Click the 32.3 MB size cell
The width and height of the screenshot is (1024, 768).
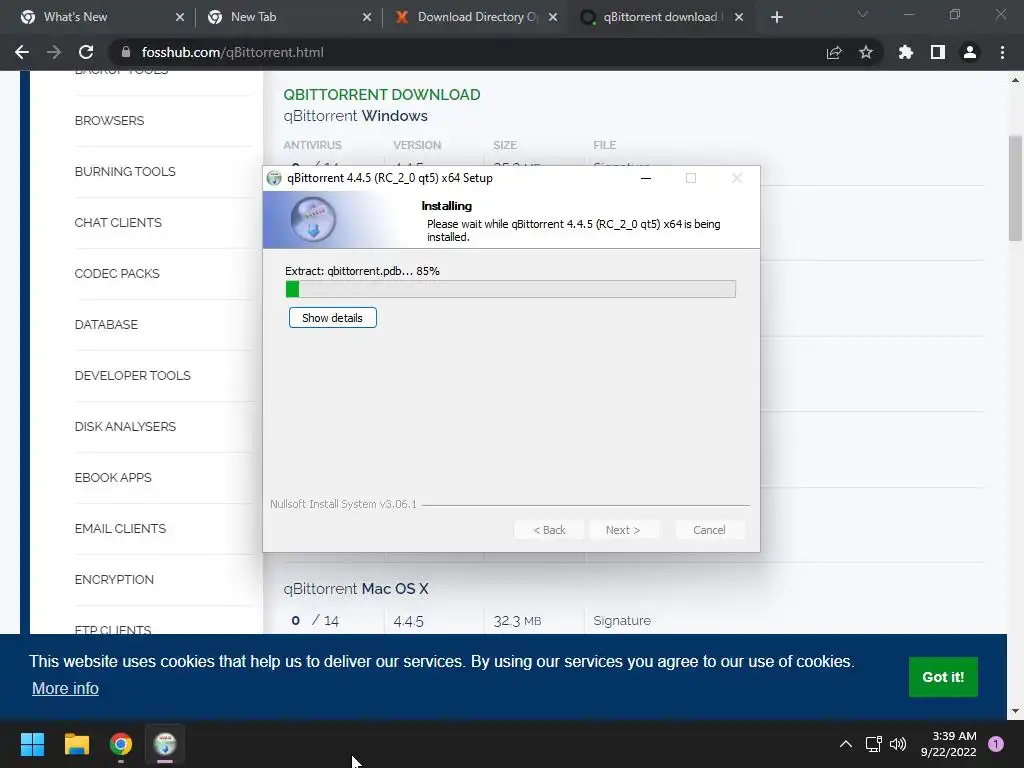click(x=517, y=621)
